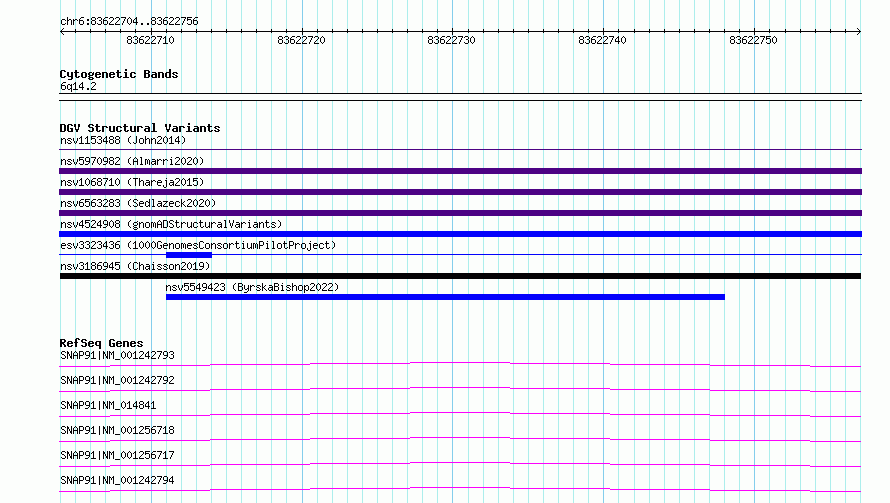890x503 pixels.
Task: Open variant nsv5549423 (ByrskaBishop2022)
Action: pos(253,287)
